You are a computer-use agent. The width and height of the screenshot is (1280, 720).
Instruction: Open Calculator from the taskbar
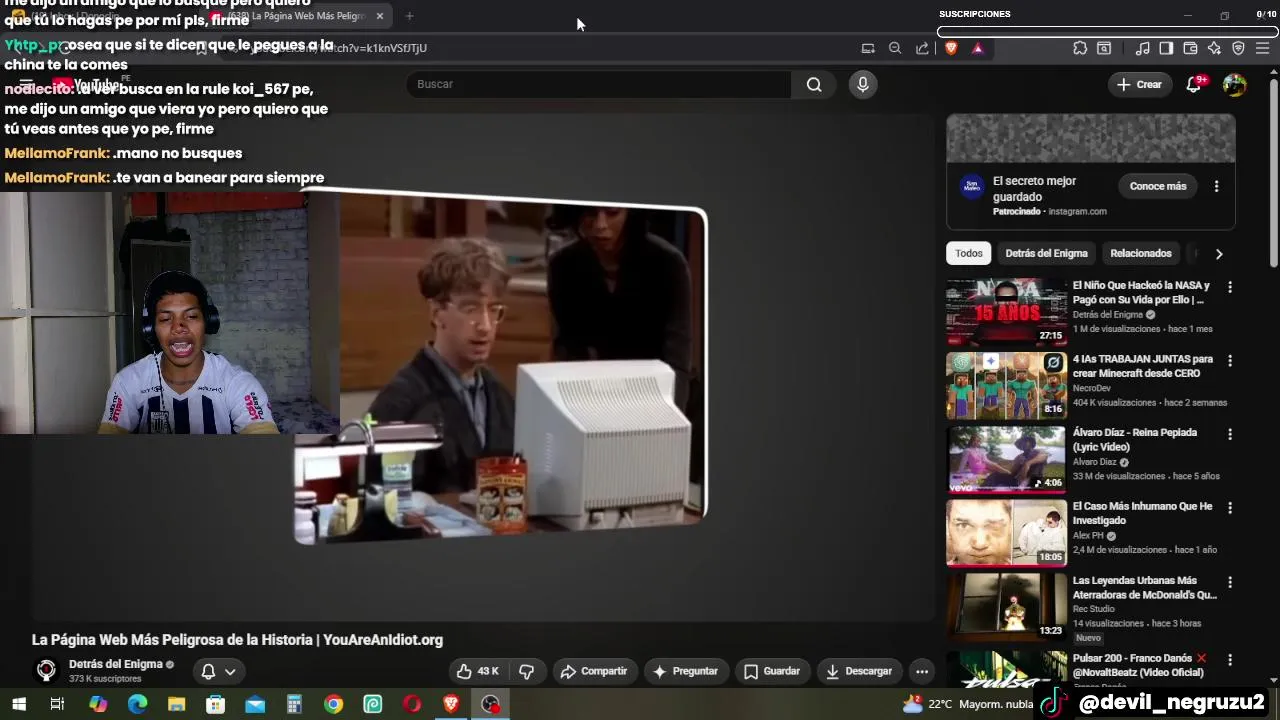294,704
